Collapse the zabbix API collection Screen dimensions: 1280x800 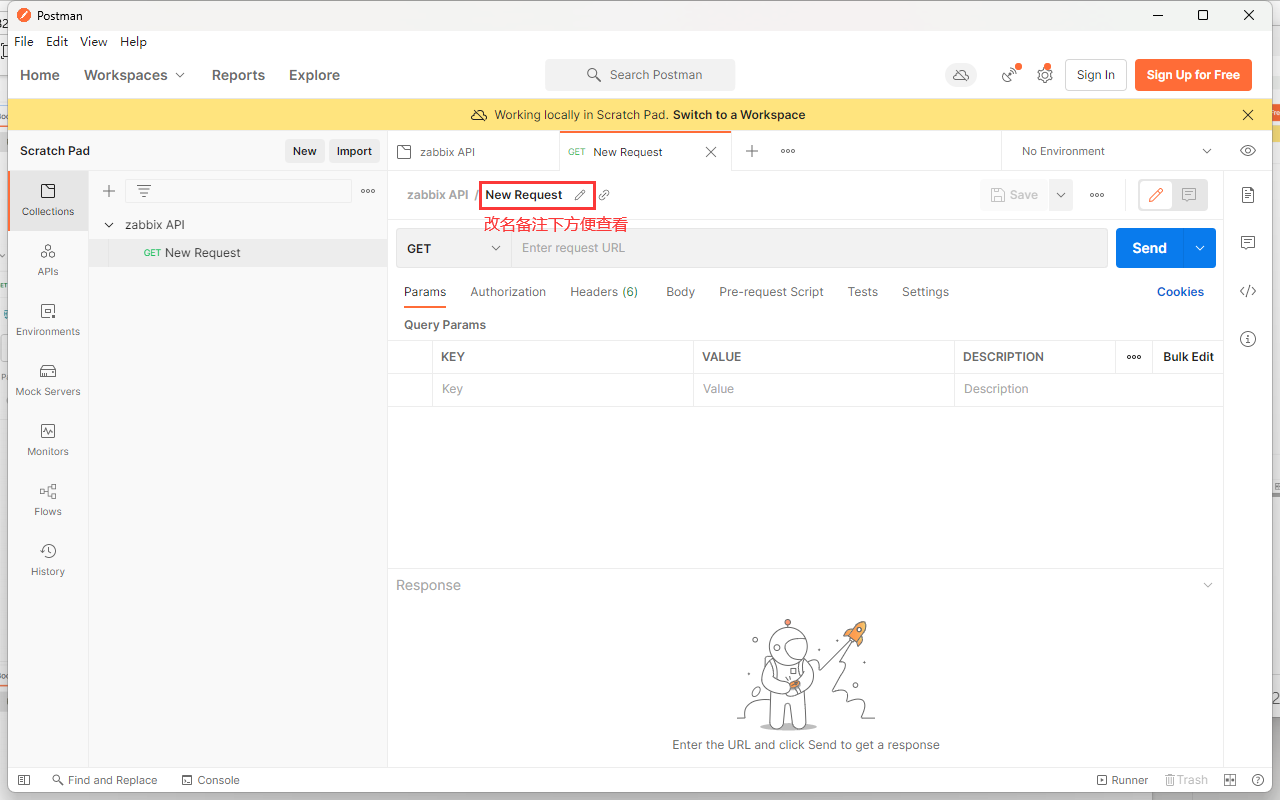pyautogui.click(x=109, y=225)
